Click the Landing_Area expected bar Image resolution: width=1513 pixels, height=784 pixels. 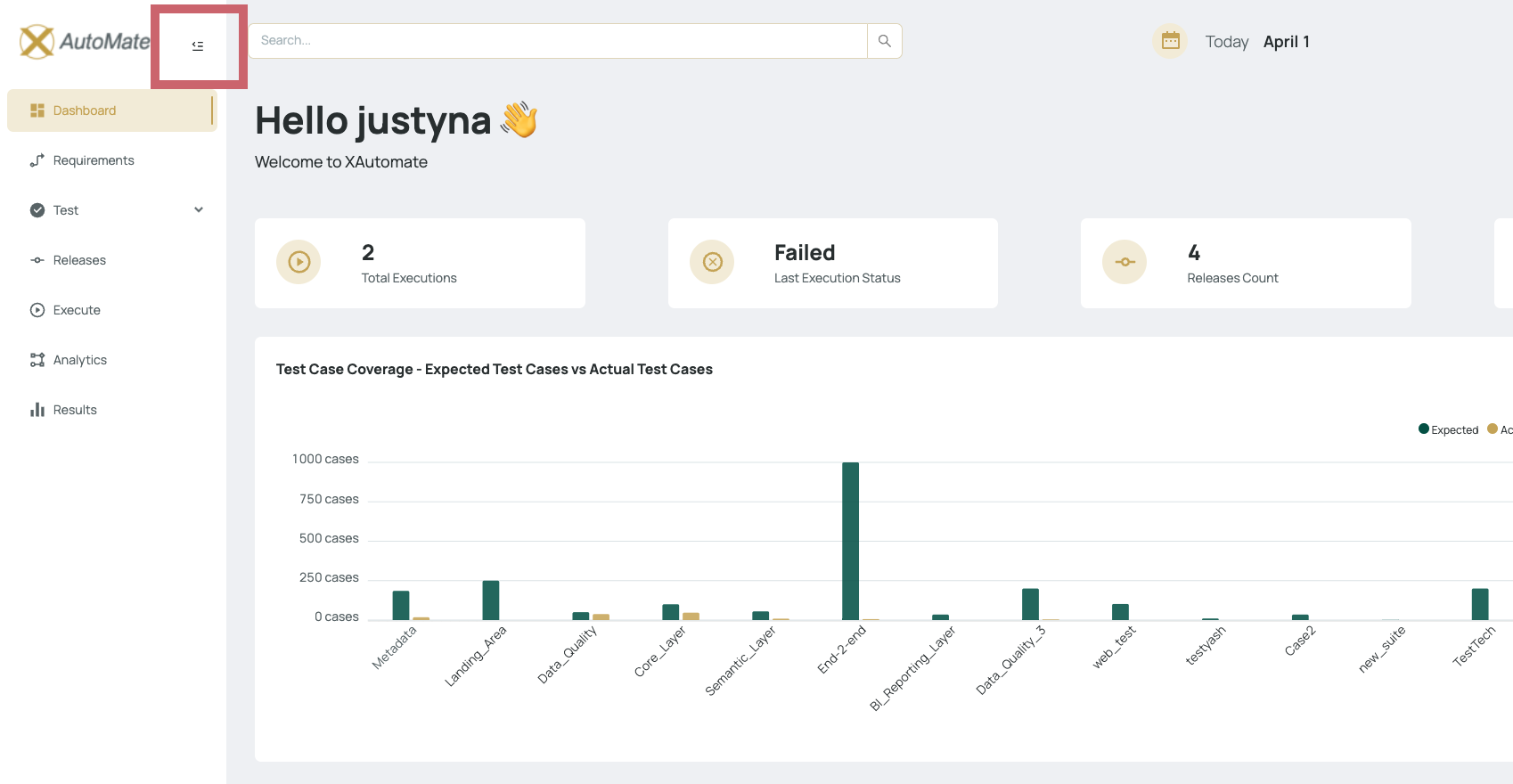point(491,600)
